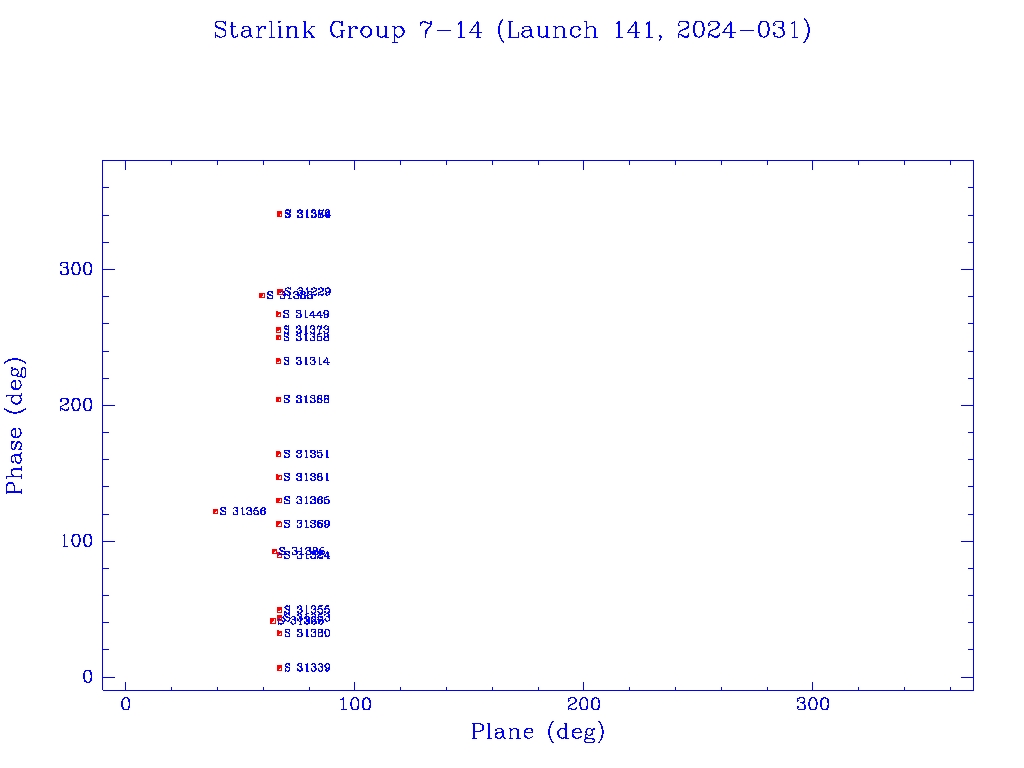
Task: Click the S 31380 satellite label
Action: [x=307, y=633]
